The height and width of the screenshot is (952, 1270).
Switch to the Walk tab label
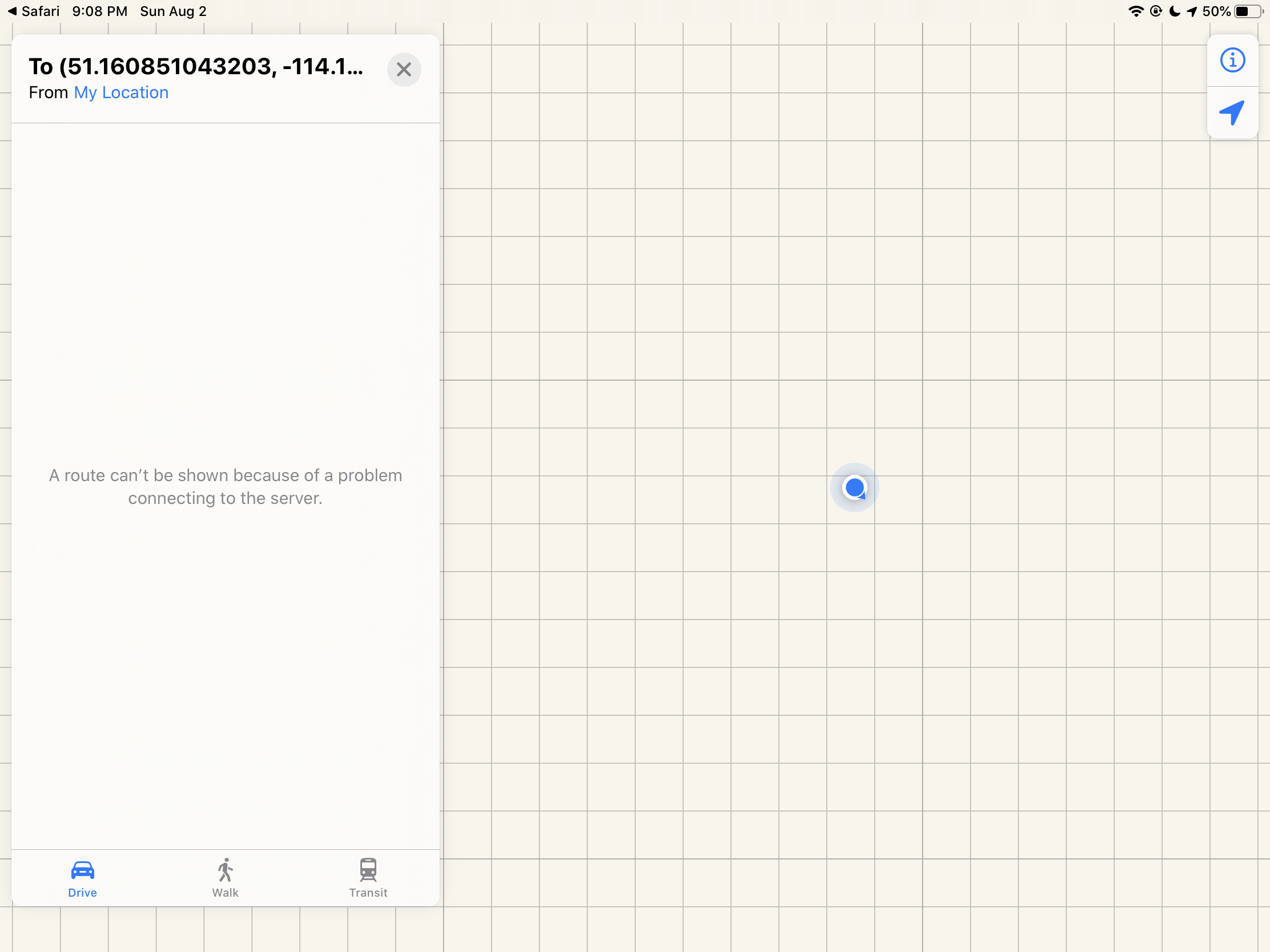pos(225,892)
